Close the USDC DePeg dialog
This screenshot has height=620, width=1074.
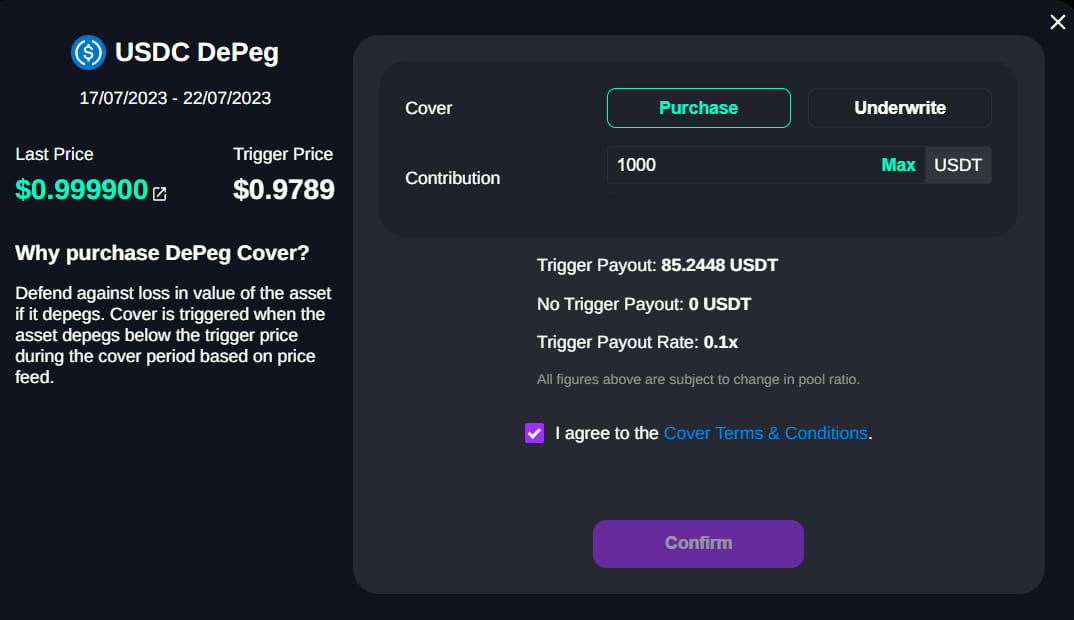tap(1057, 22)
